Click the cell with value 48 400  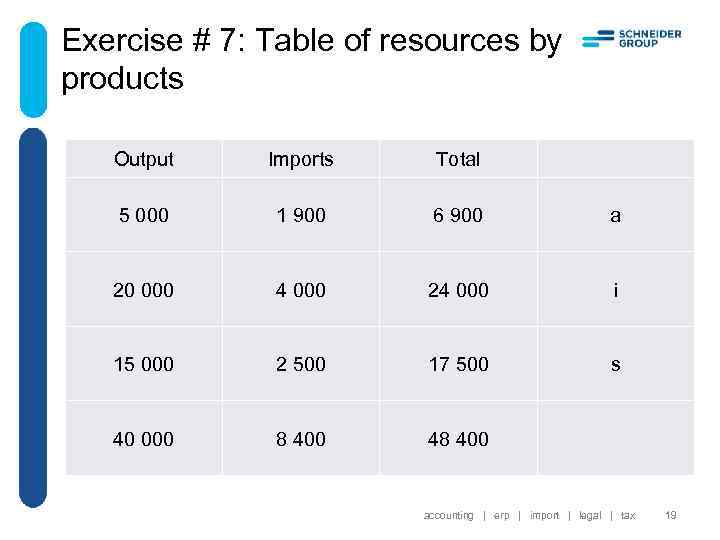[458, 439]
